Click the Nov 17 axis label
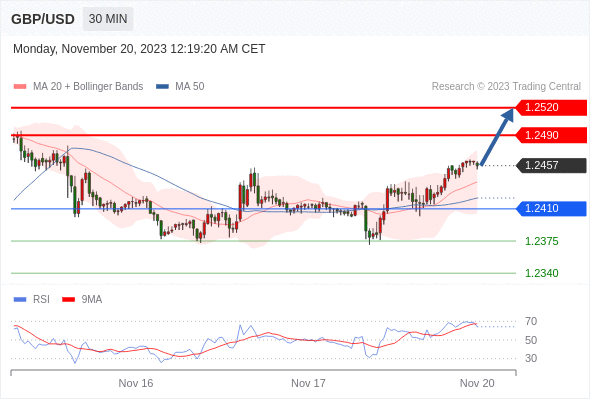 click(x=308, y=383)
